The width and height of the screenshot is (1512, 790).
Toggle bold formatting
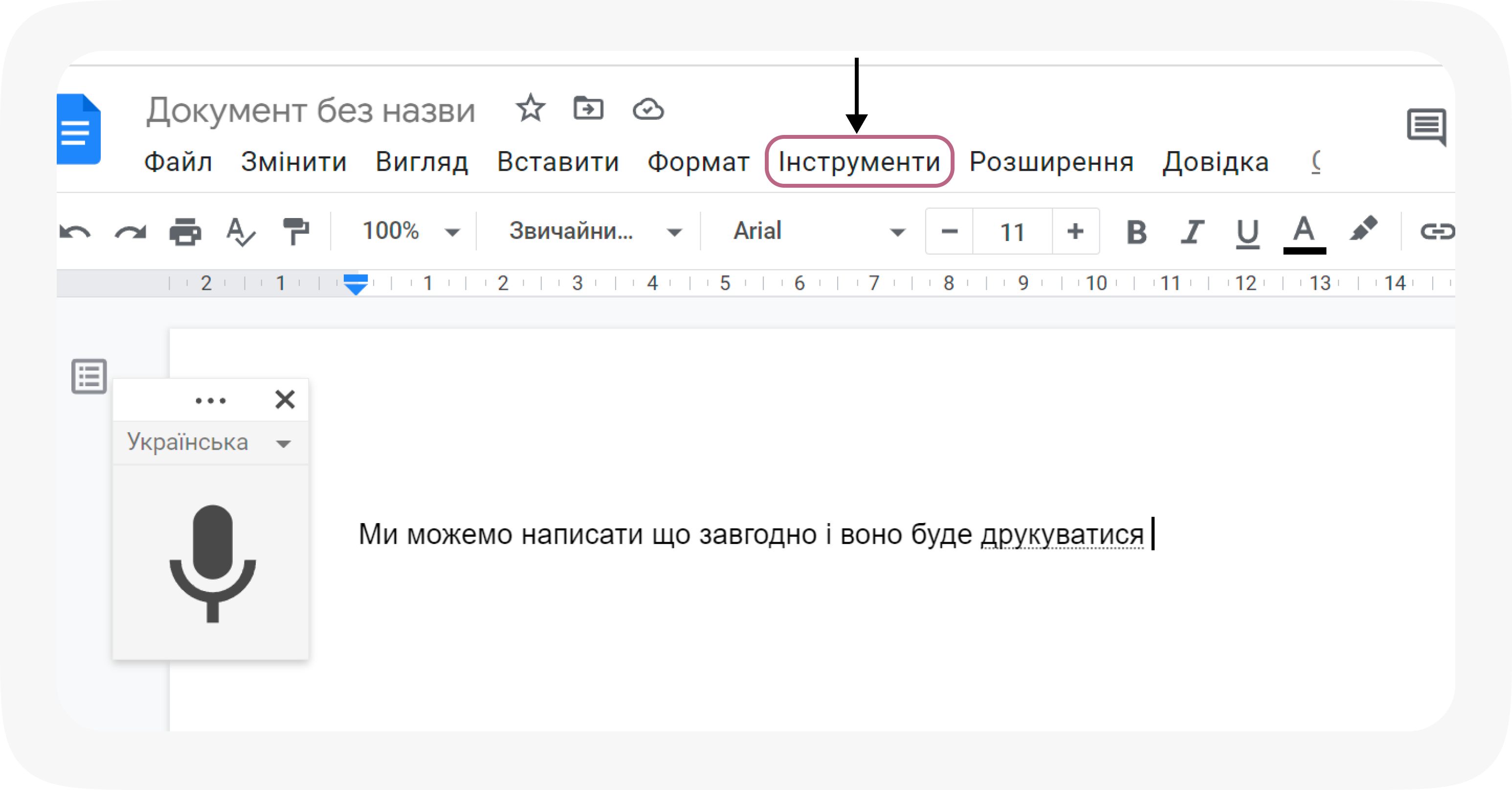coord(1136,231)
